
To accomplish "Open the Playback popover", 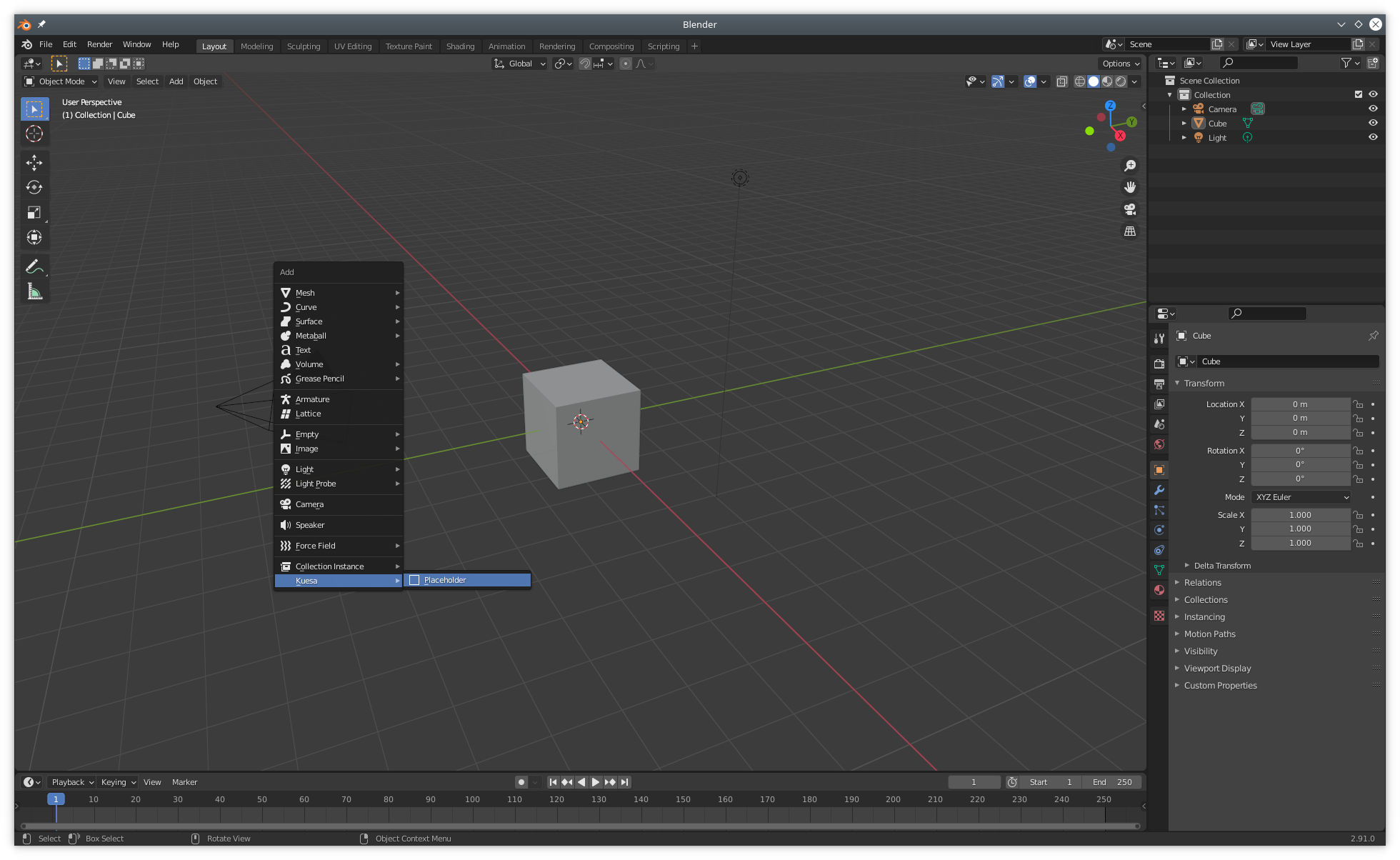I will tap(72, 782).
